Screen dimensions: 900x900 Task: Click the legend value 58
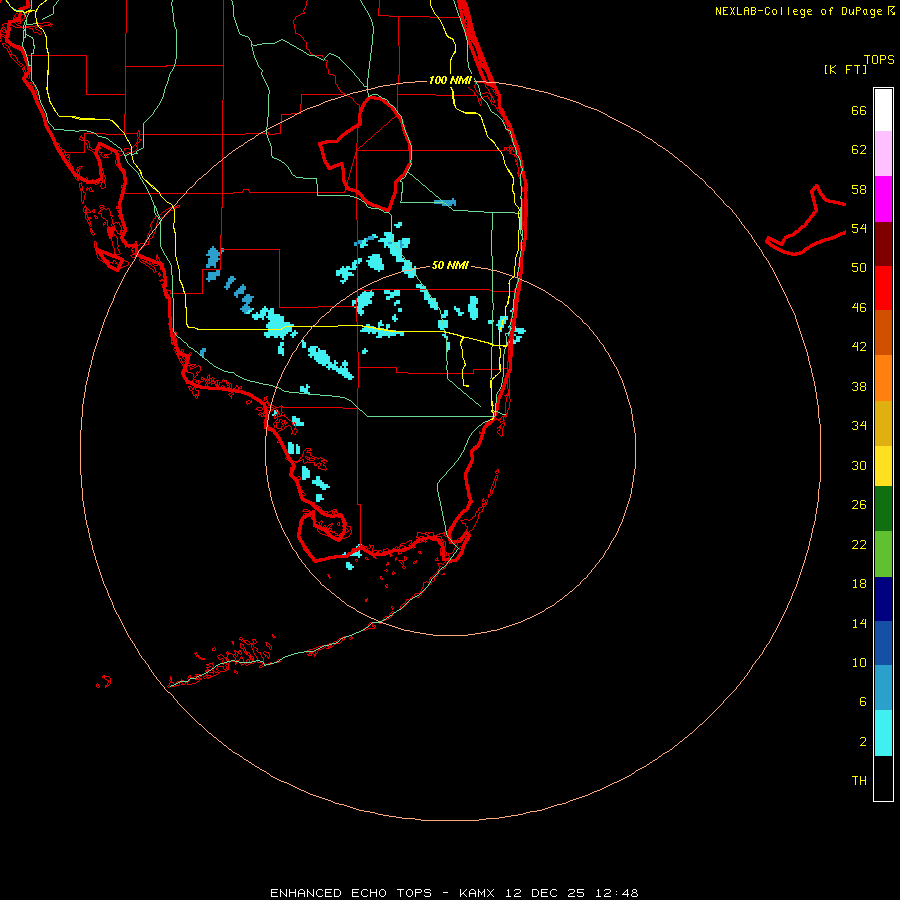(x=859, y=189)
